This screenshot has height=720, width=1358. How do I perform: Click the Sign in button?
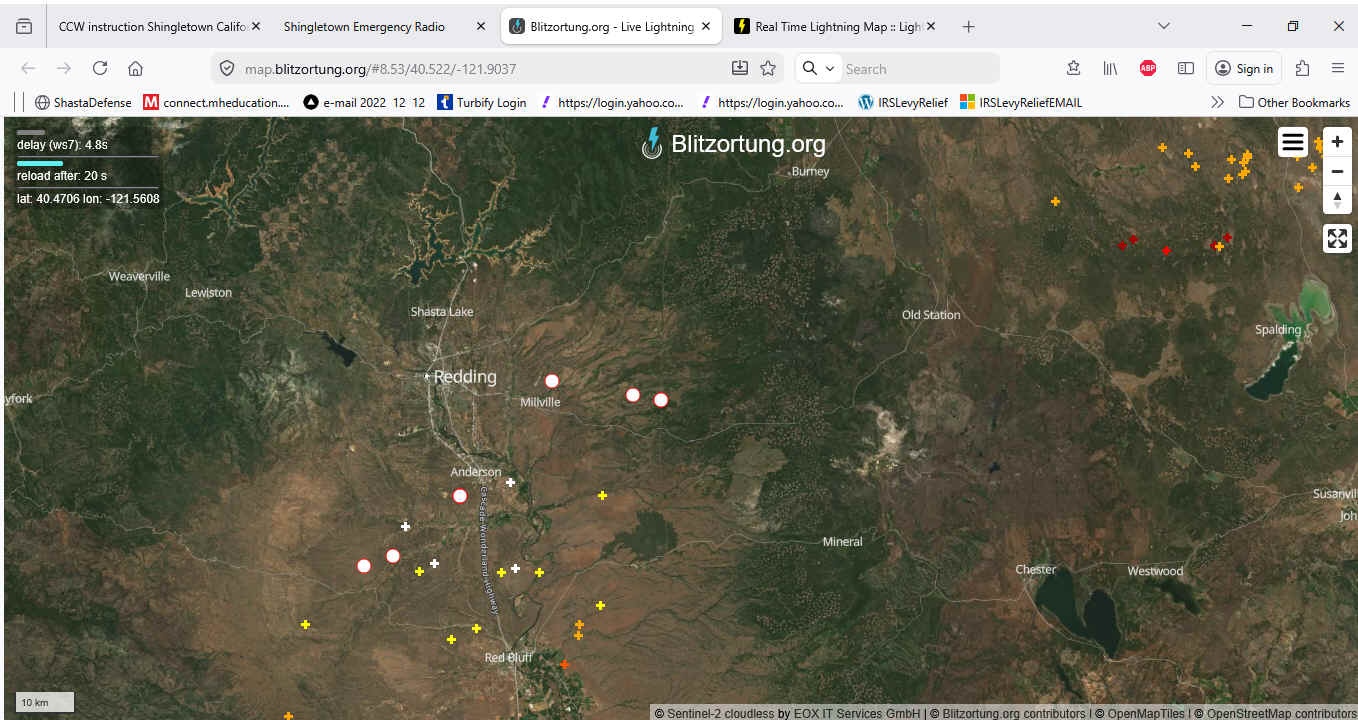[1244, 68]
